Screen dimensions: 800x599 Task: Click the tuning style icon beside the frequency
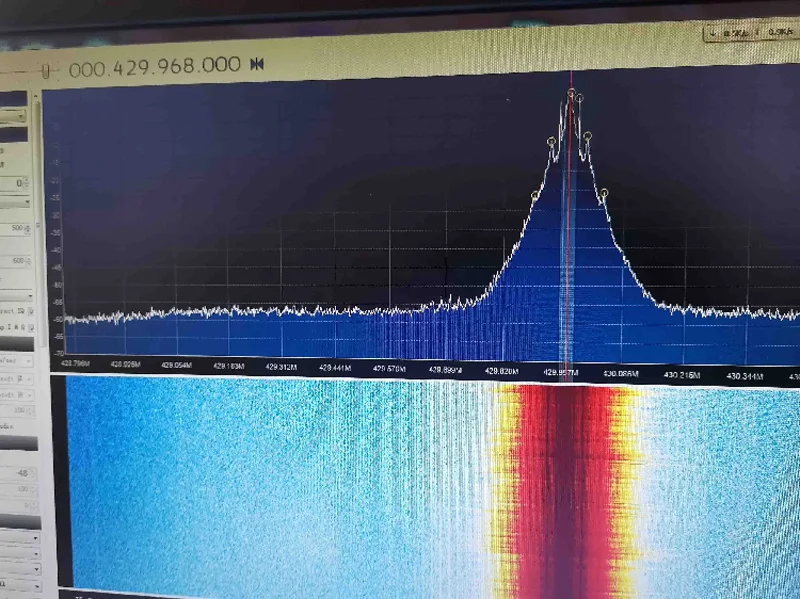pos(257,64)
